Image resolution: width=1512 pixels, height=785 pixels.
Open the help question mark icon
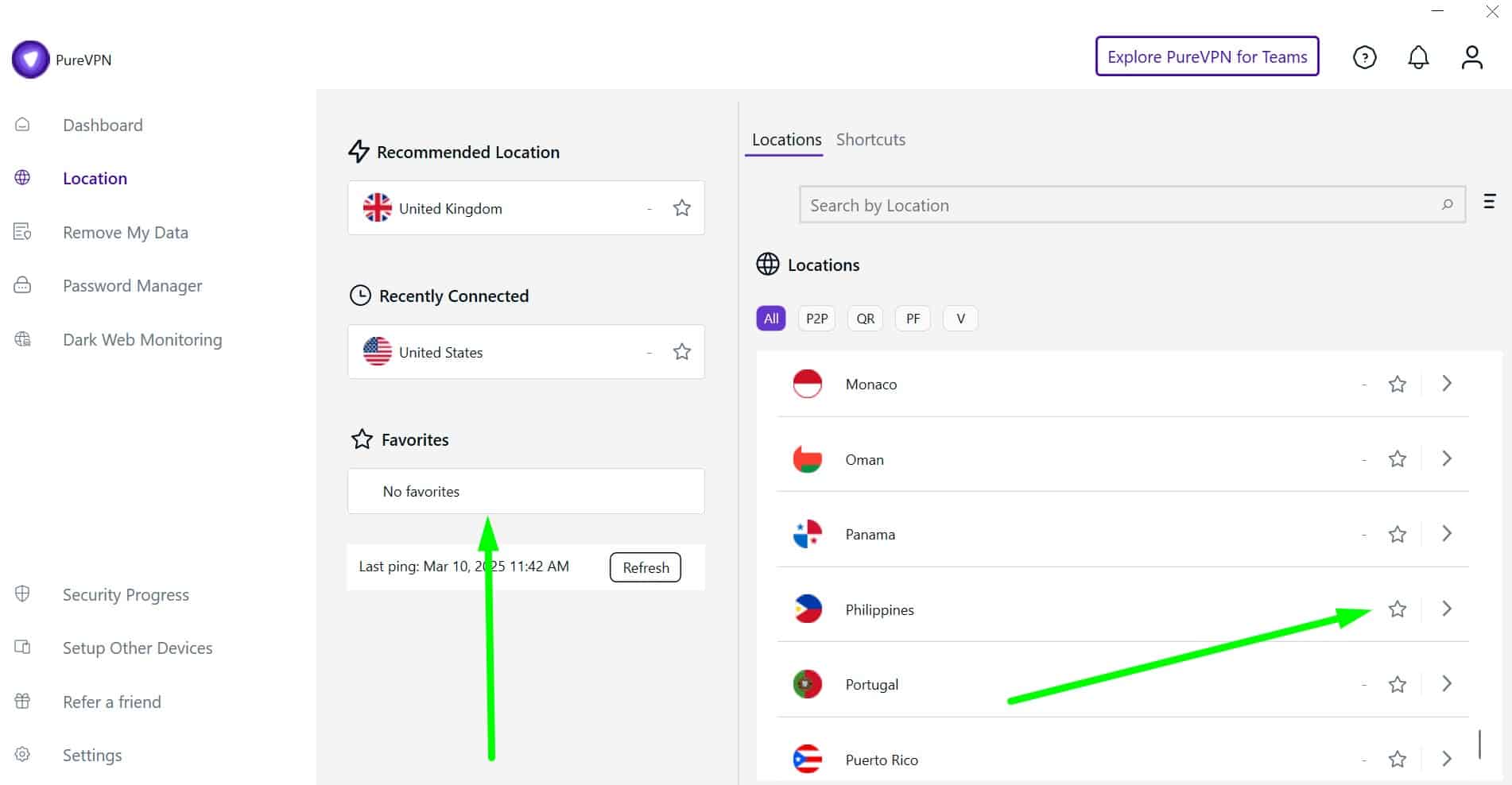click(1364, 57)
